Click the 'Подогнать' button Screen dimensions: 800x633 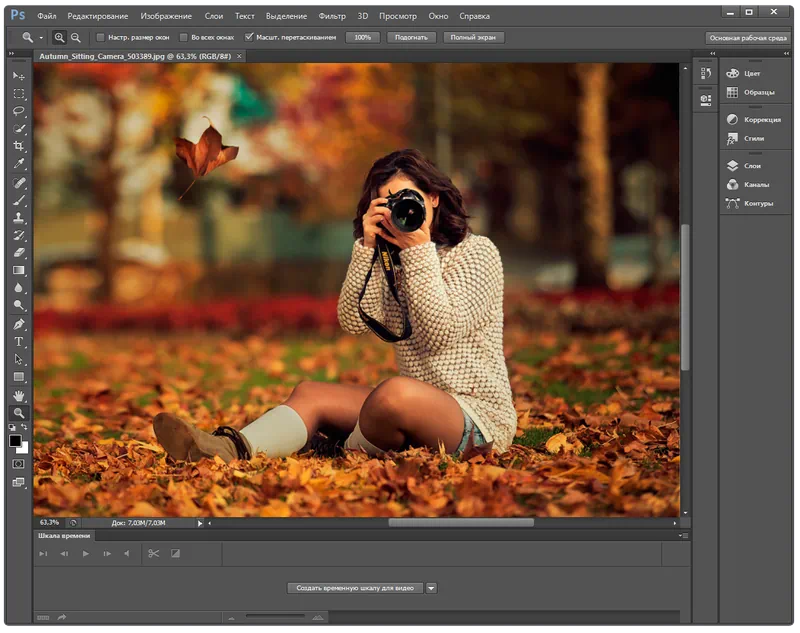click(x=409, y=37)
